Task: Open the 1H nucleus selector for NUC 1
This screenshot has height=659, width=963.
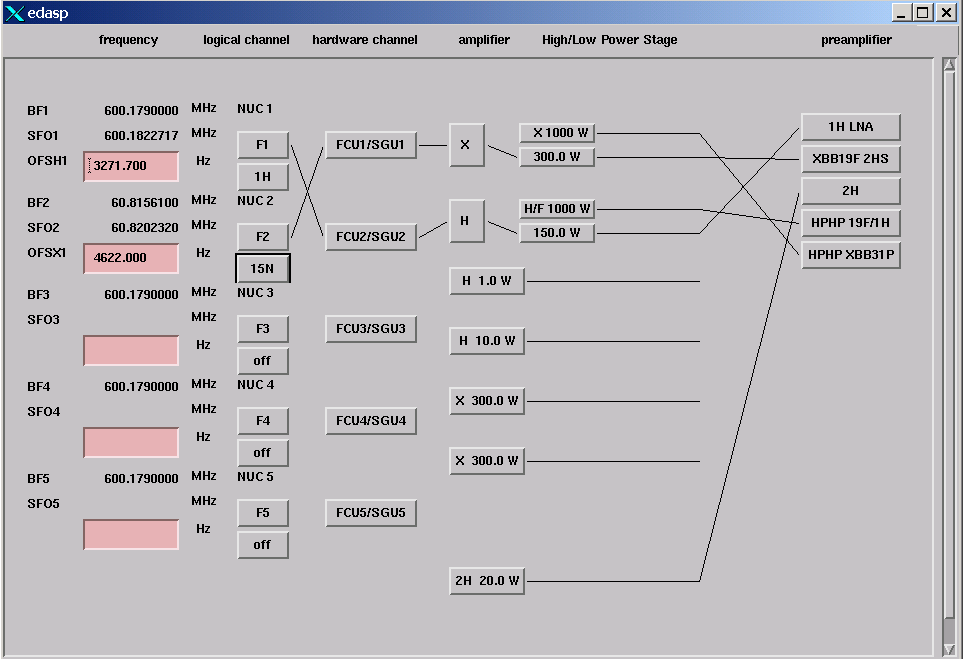Action: click(x=262, y=177)
